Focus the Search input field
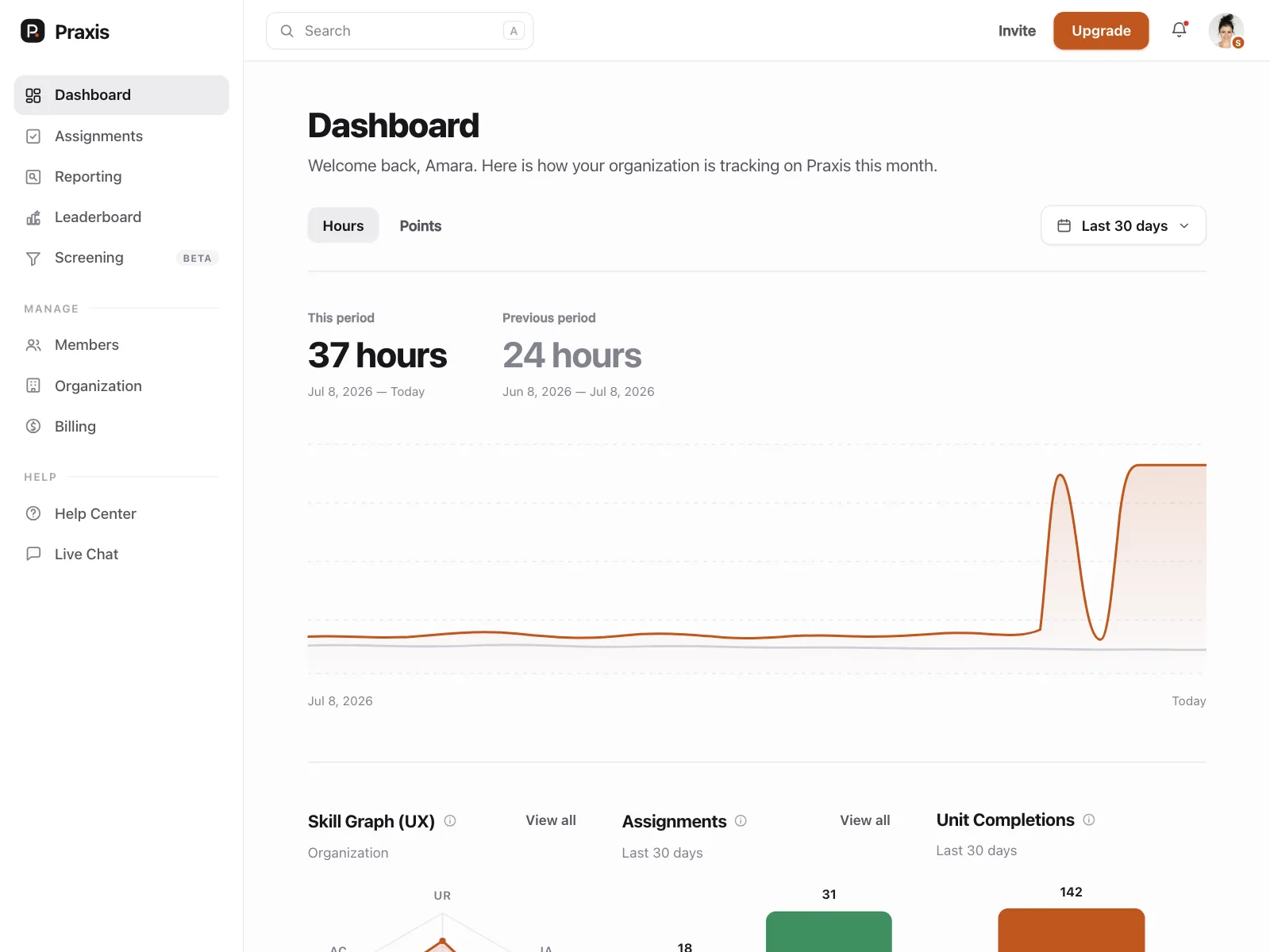Image resolution: width=1270 pixels, height=952 pixels. point(400,31)
